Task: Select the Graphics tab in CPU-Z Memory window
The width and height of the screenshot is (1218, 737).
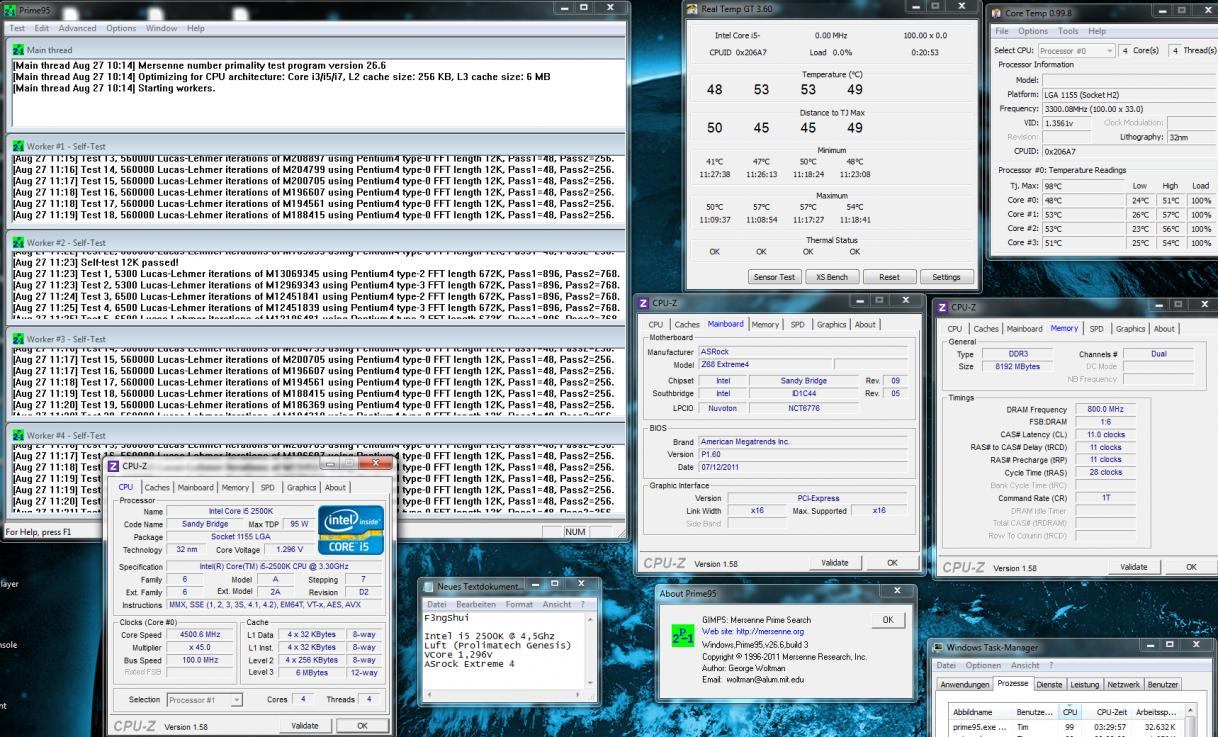Action: (1129, 328)
